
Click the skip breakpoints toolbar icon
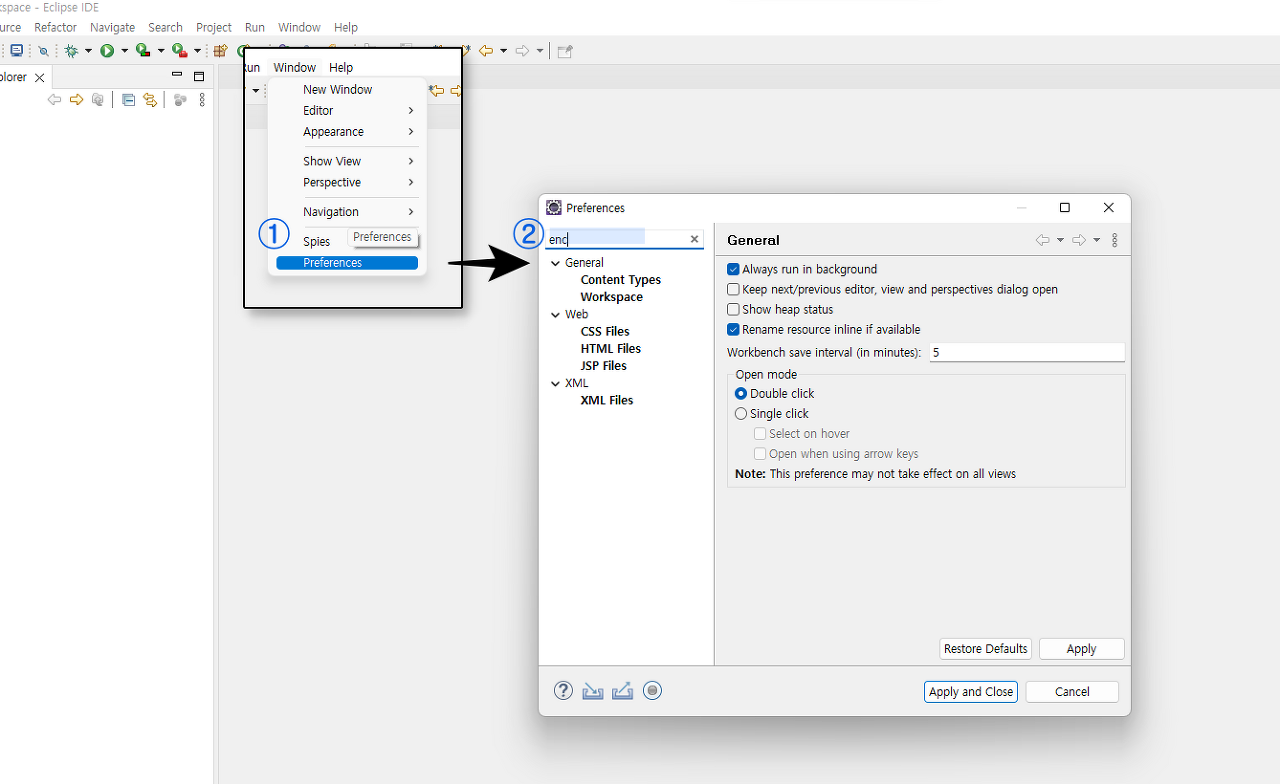43,51
